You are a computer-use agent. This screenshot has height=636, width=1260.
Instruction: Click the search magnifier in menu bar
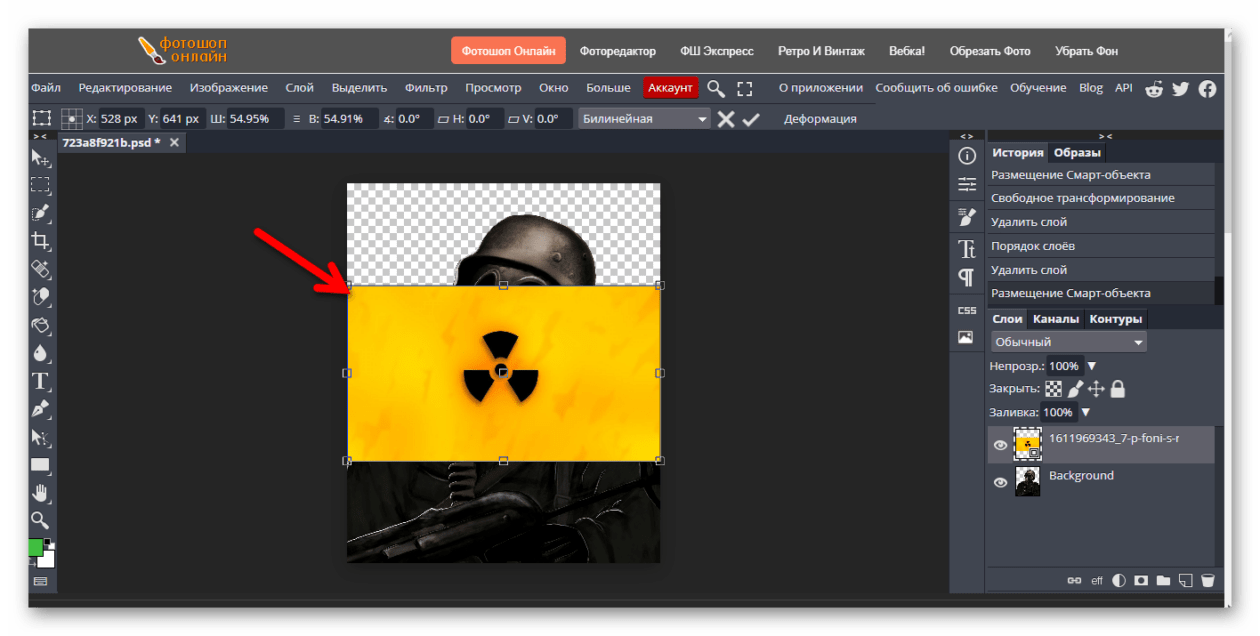(715, 88)
